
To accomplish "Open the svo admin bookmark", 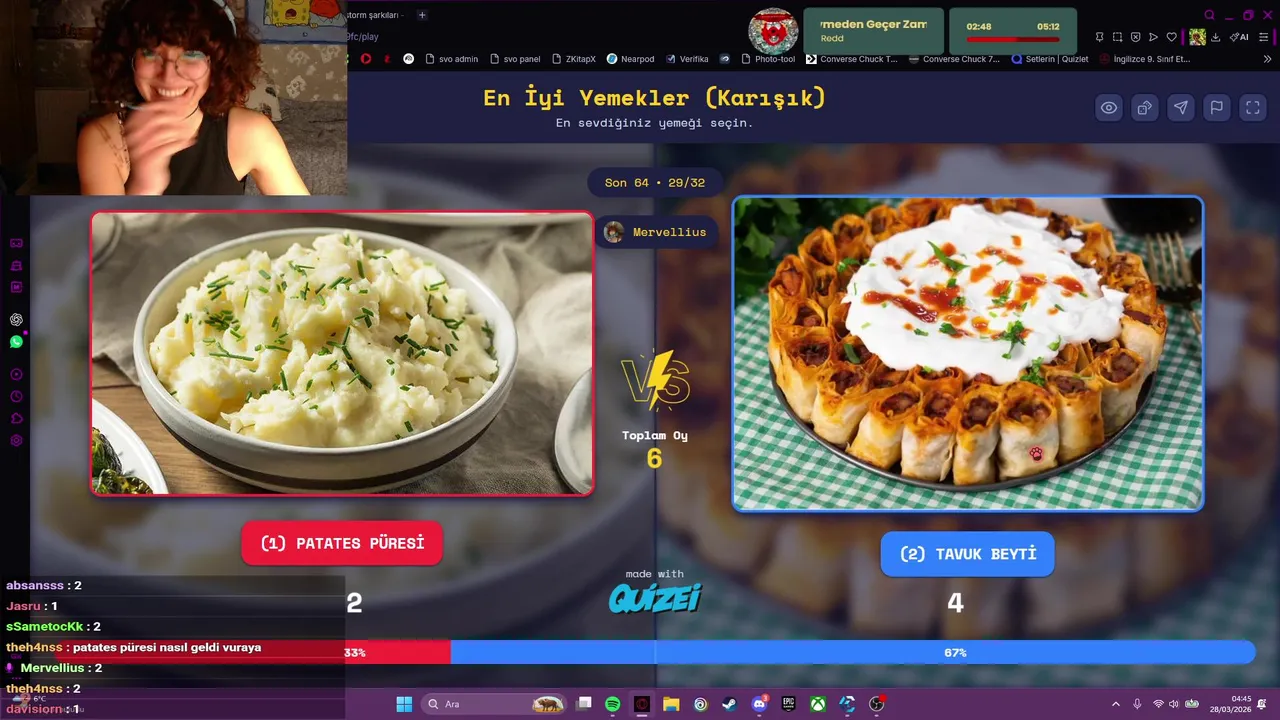I will point(452,59).
